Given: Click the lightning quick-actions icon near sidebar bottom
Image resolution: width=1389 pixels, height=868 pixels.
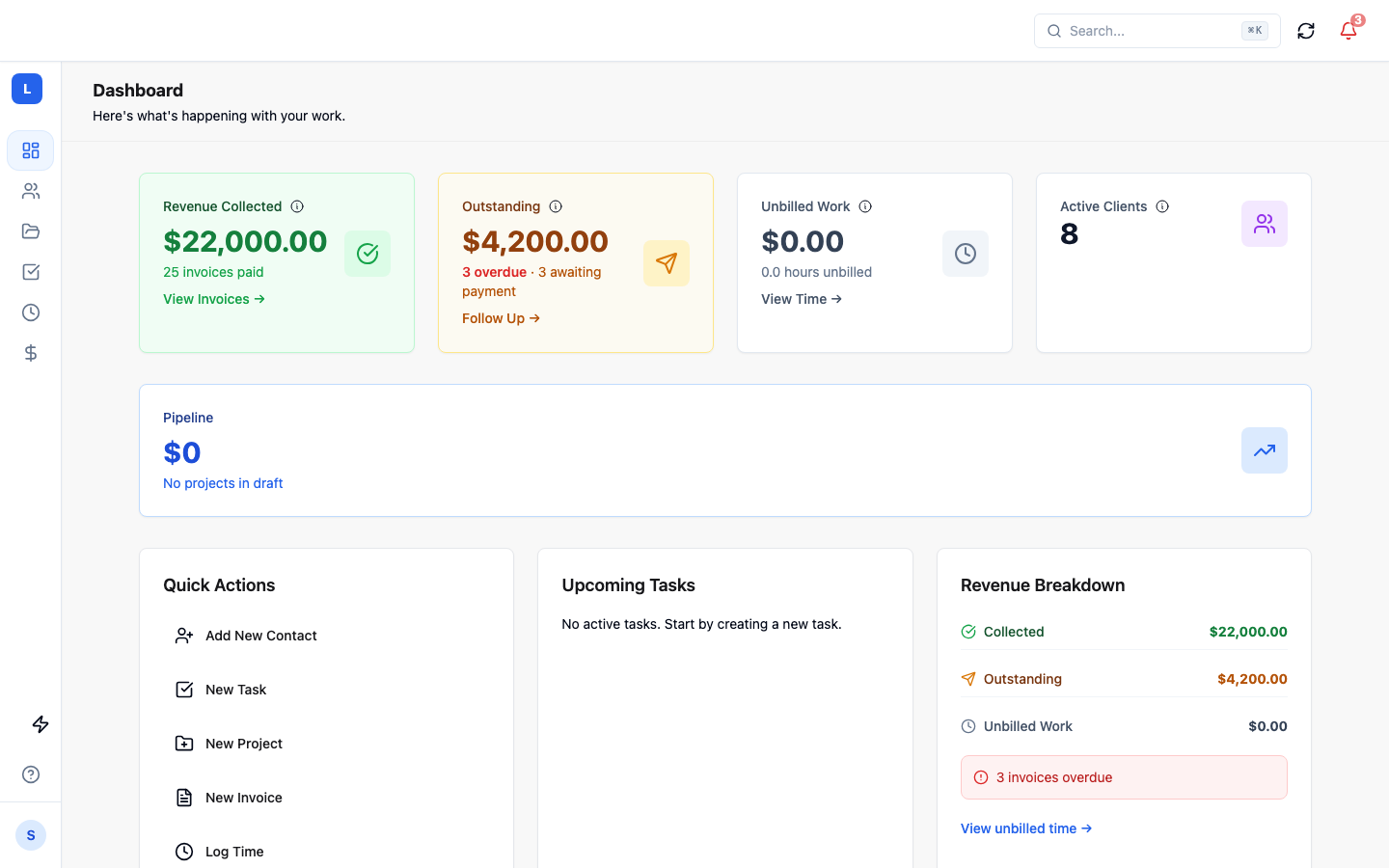Looking at the screenshot, I should pyautogui.click(x=40, y=724).
